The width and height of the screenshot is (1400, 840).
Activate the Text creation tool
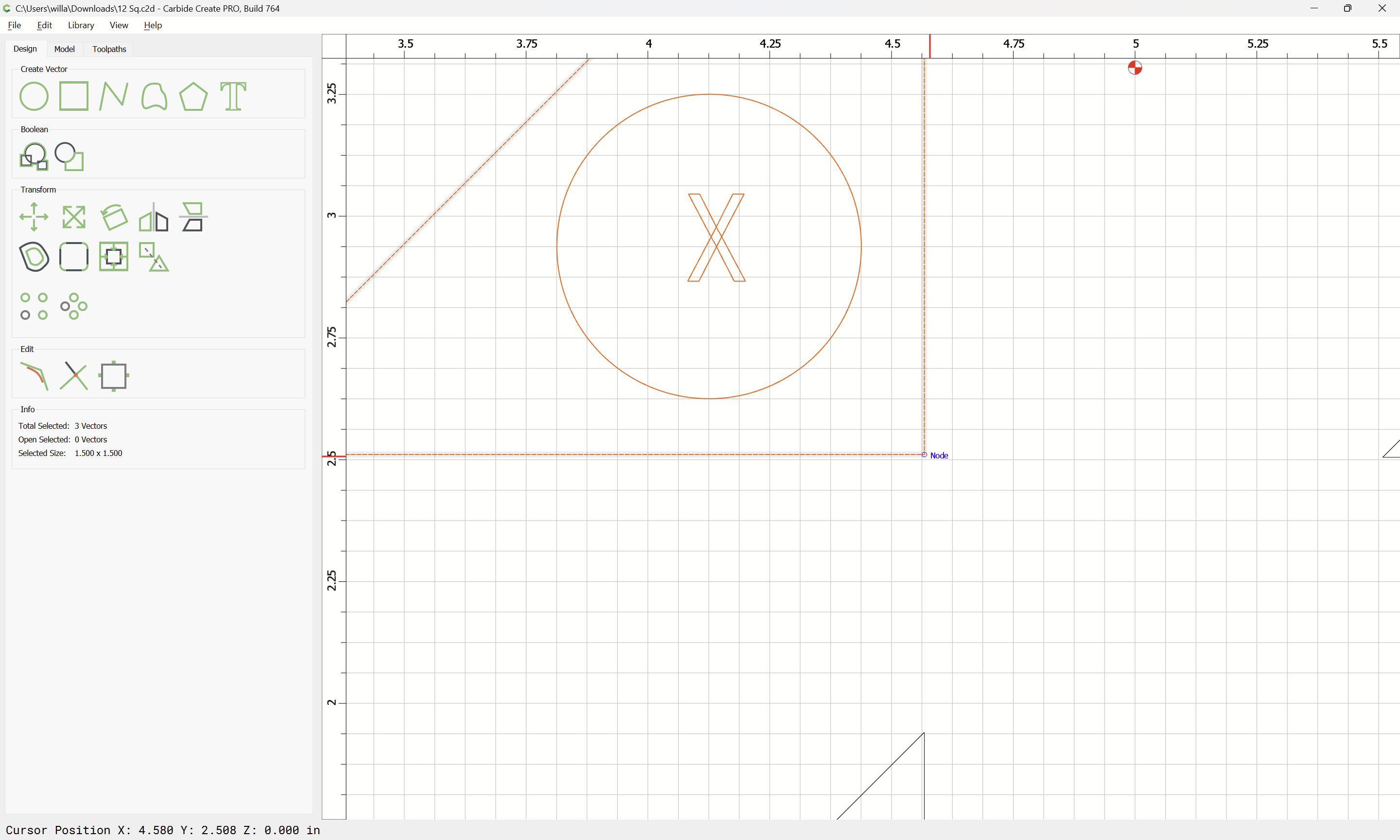(233, 96)
